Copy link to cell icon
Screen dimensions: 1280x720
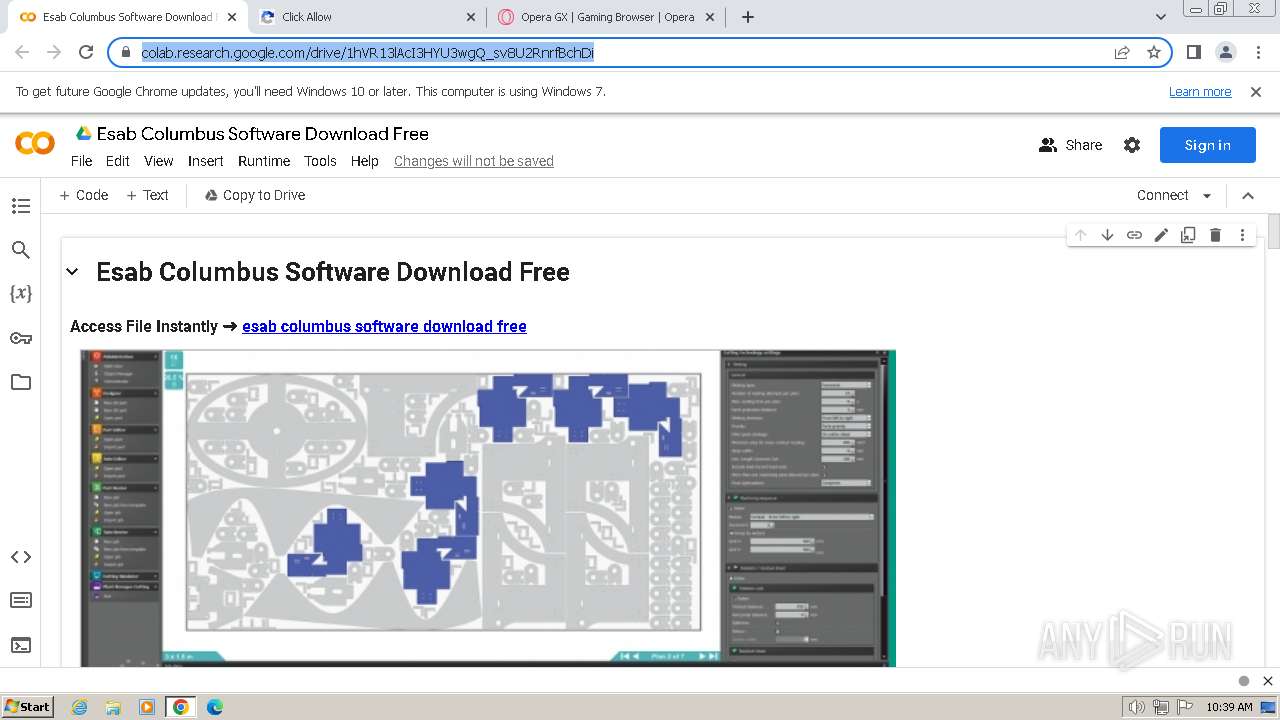1134,235
